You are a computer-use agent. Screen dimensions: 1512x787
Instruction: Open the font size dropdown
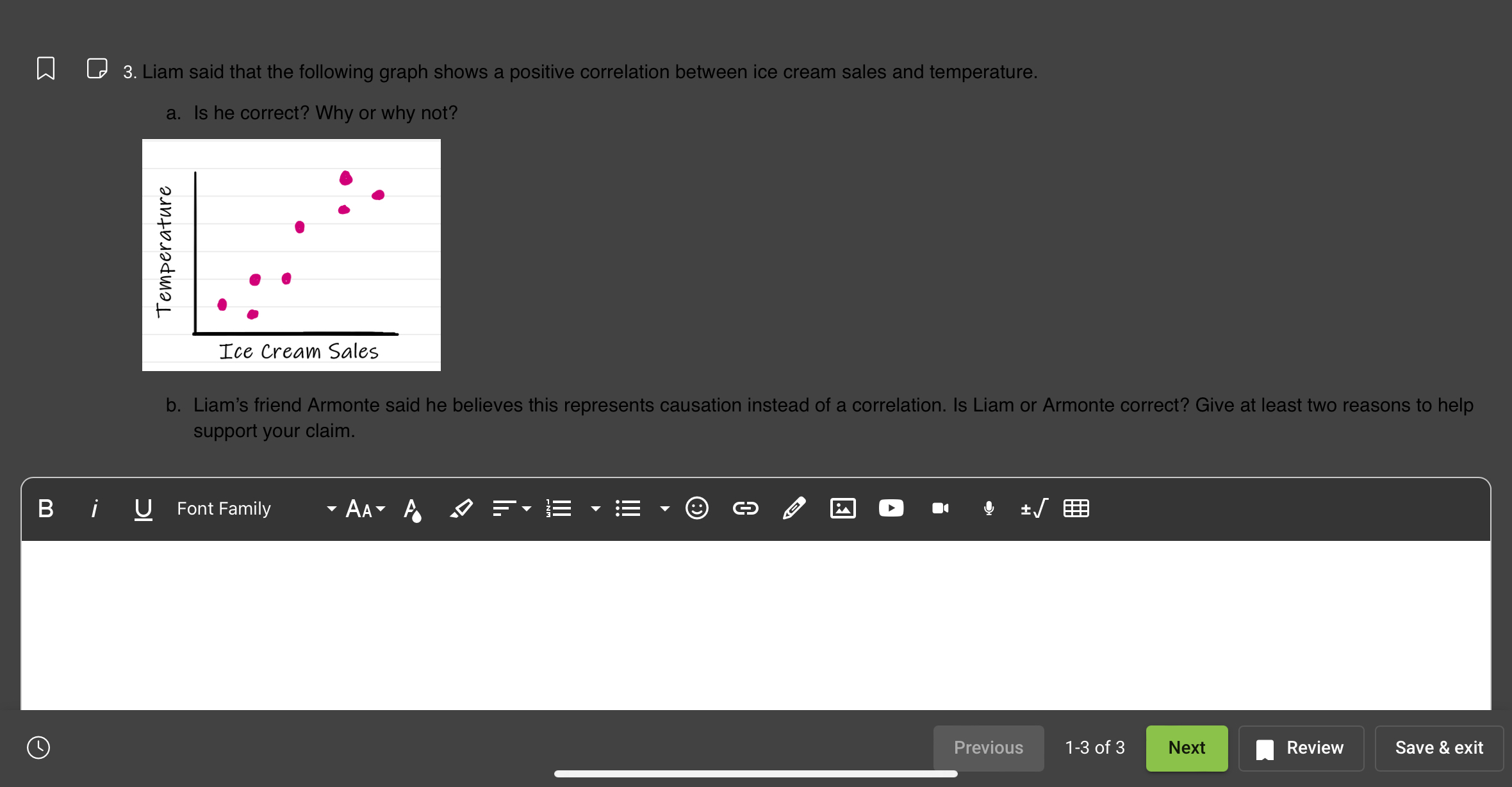tap(365, 509)
